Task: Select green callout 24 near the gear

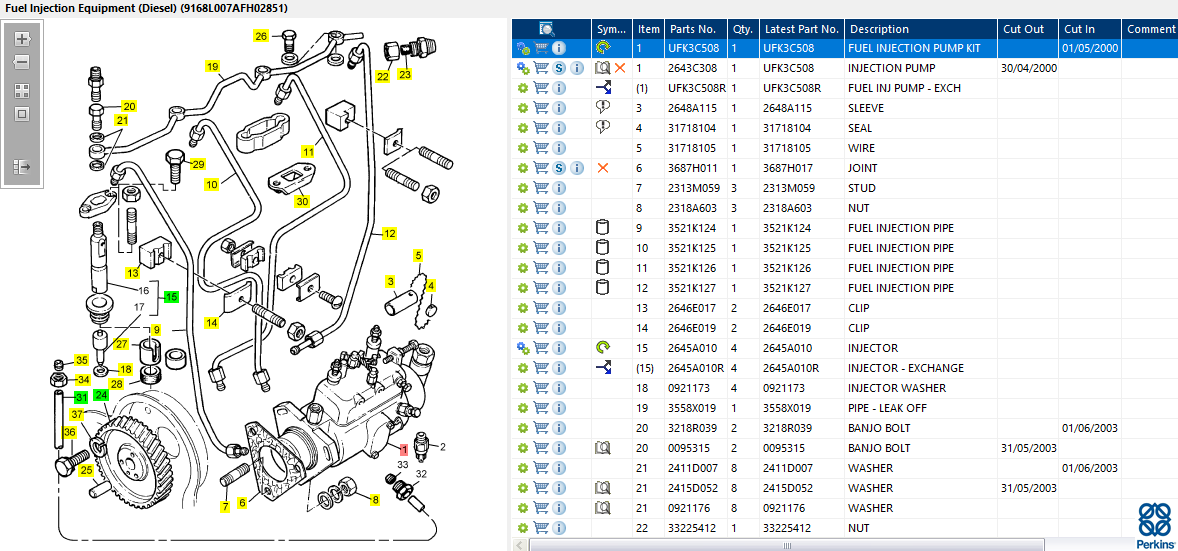Action: tap(101, 394)
